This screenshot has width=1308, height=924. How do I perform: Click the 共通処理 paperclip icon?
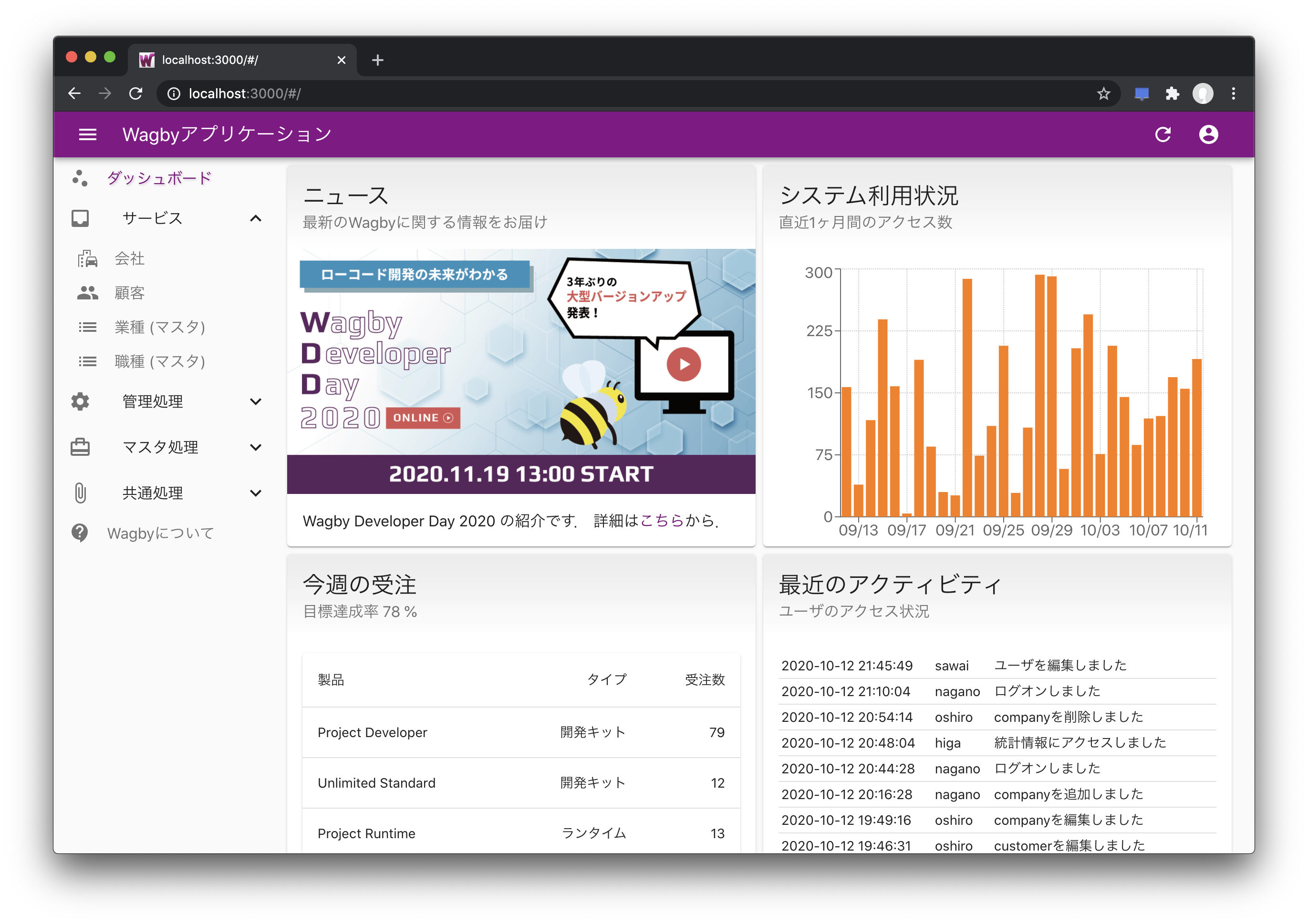80,493
